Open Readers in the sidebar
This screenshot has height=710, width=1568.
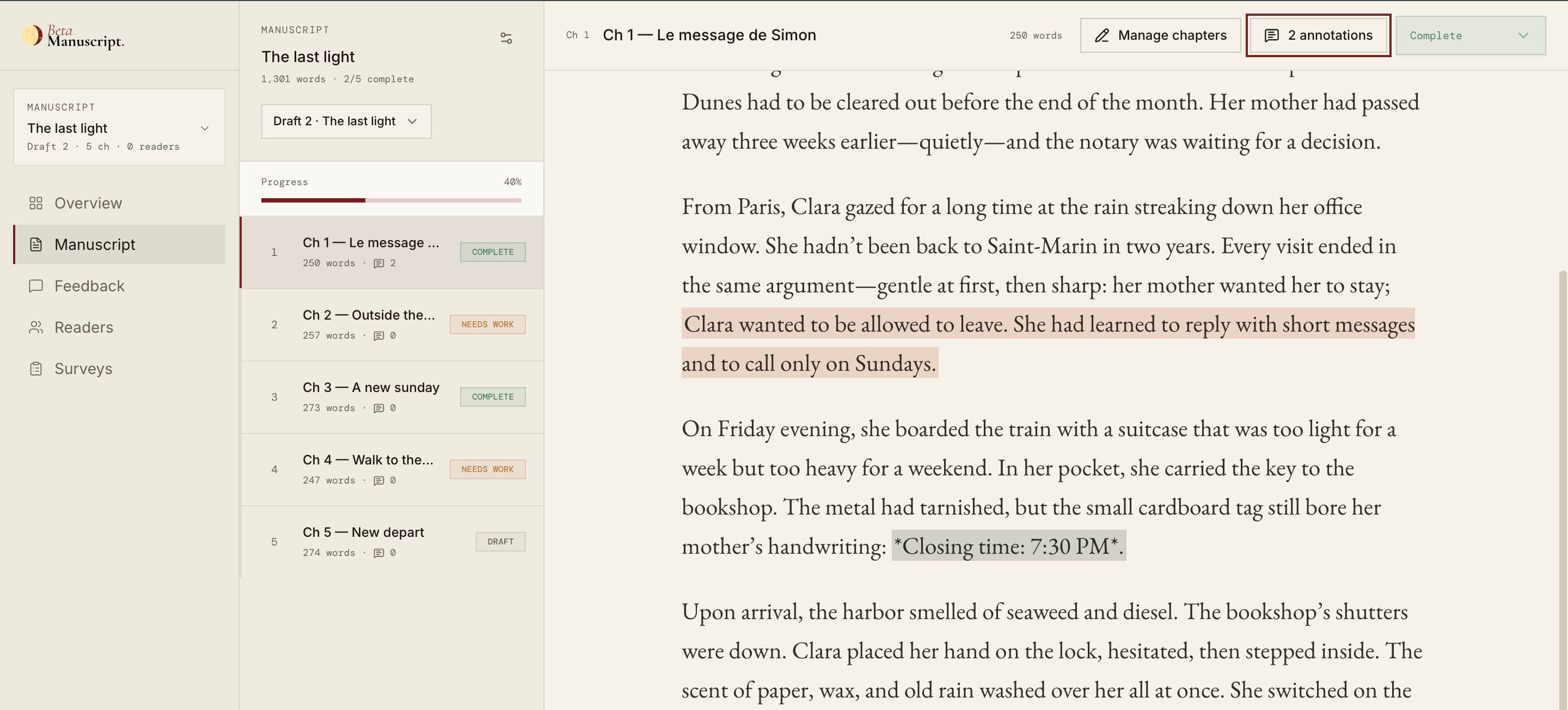pos(119,327)
